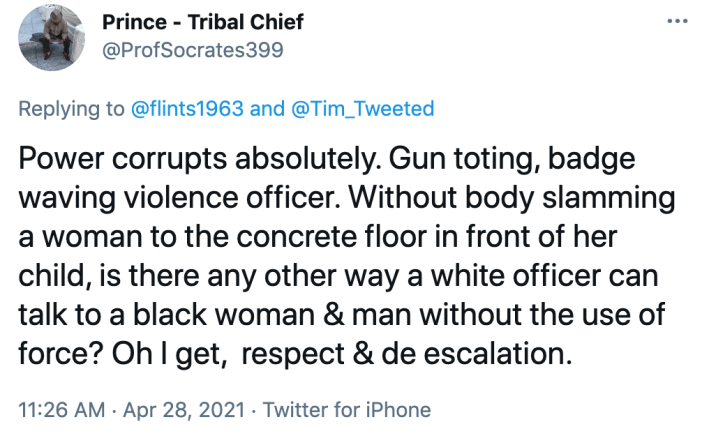Click the 'Replying to' label text

(x=73, y=109)
